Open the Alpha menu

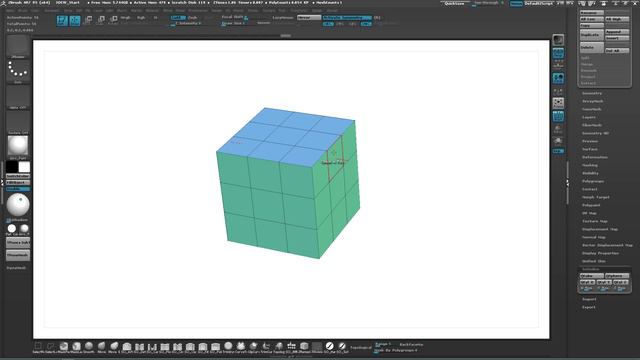pyautogui.click(x=10, y=11)
